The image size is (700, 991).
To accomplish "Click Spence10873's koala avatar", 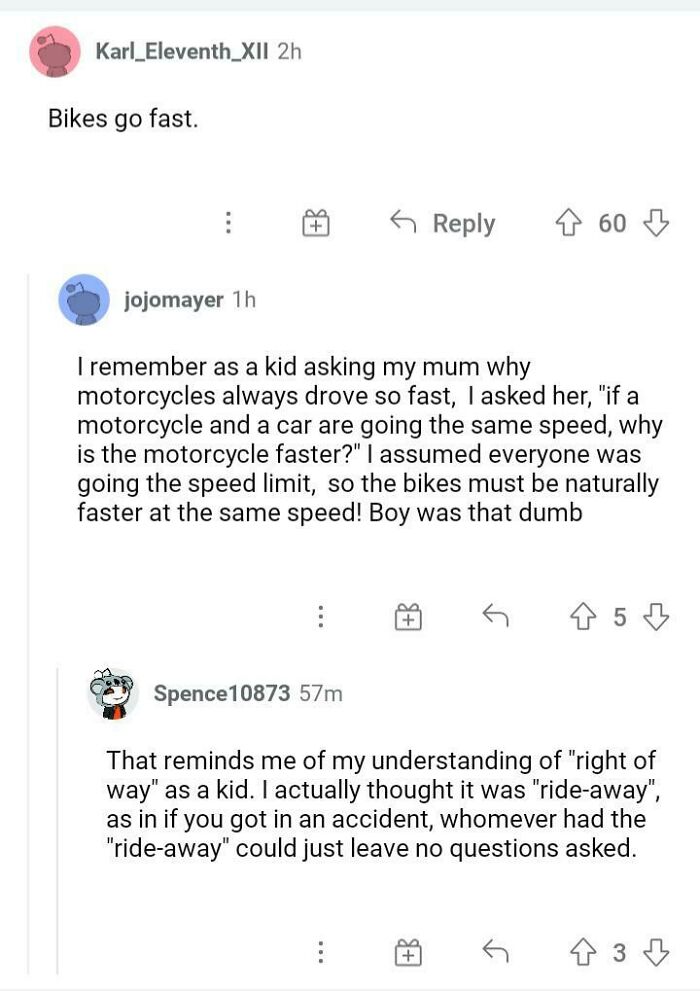I will 110,692.
